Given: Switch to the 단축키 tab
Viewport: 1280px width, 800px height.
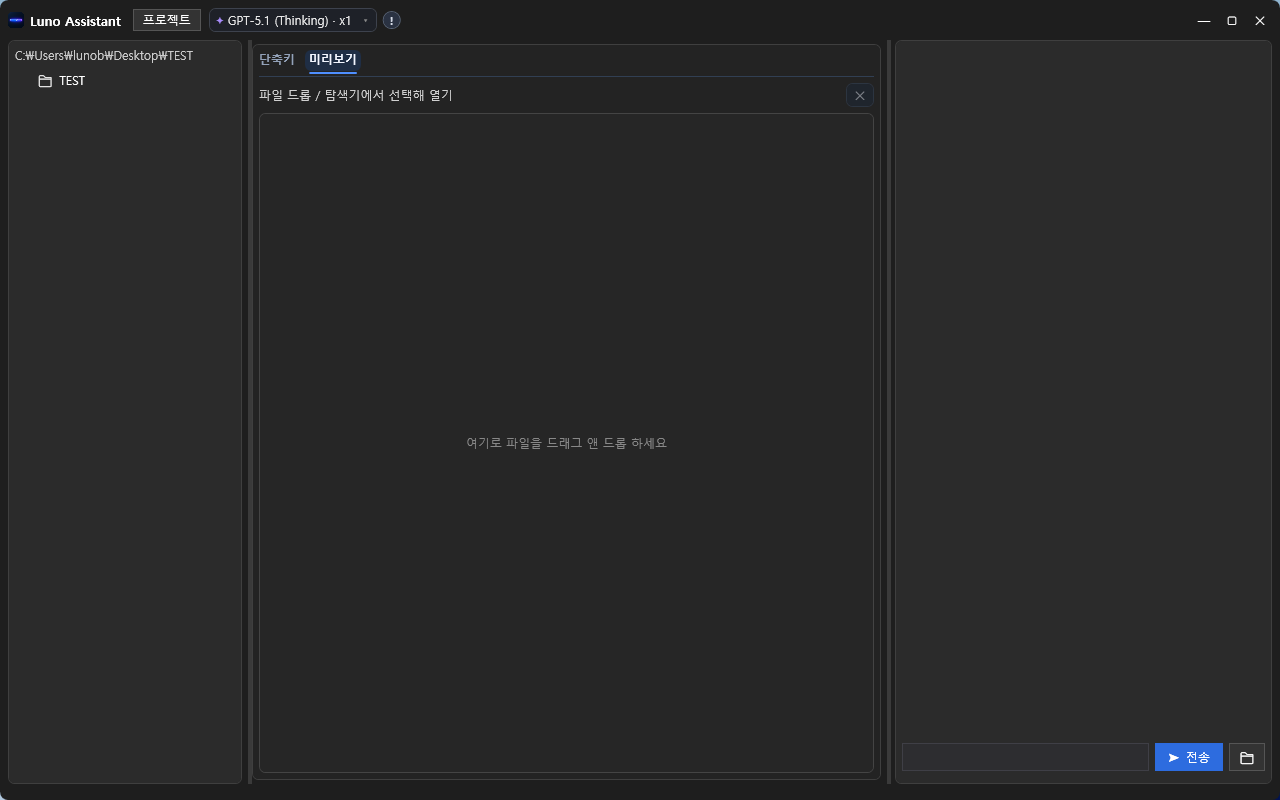Looking at the screenshot, I should (277, 59).
